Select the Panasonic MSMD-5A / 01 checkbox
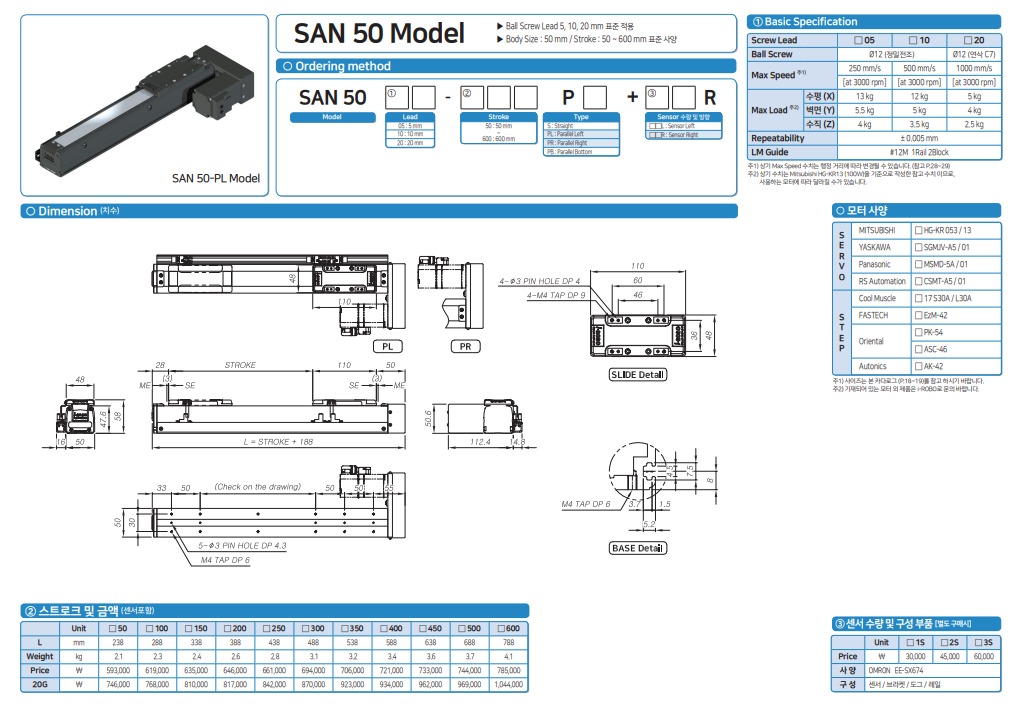1016x704 pixels. tap(918, 264)
